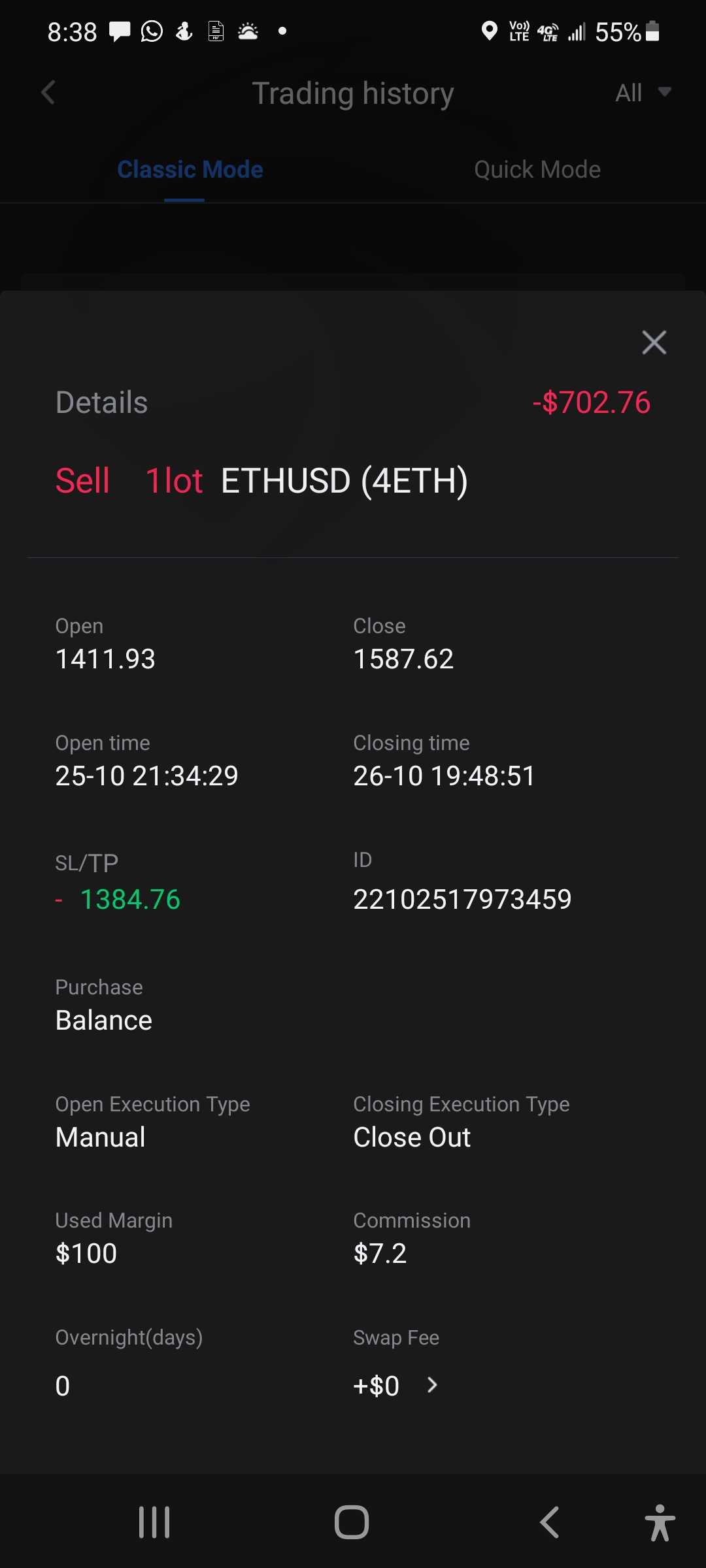Switch to Quick Mode tab
This screenshot has height=1568, width=706.
(x=537, y=170)
